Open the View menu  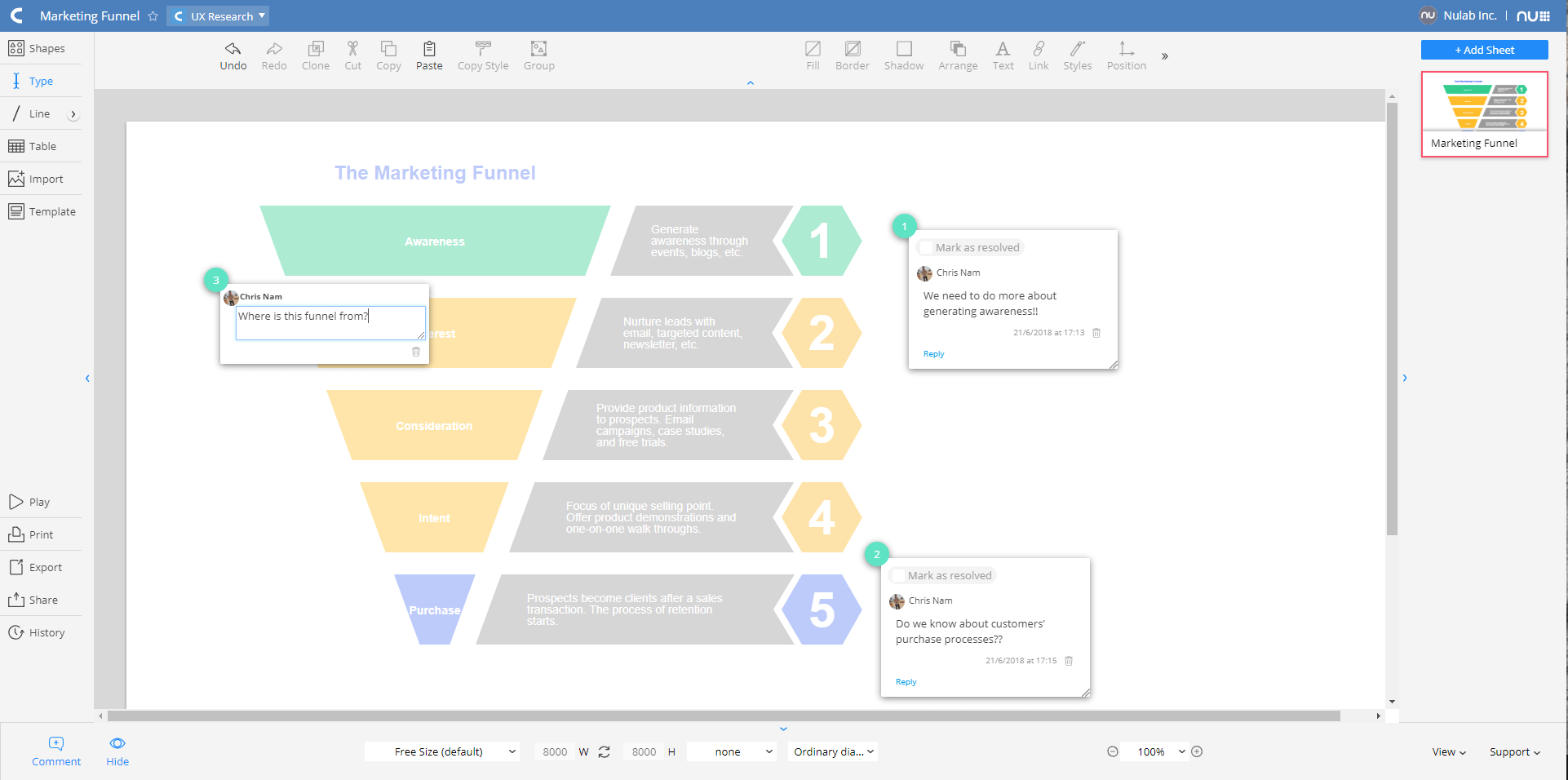point(1449,752)
